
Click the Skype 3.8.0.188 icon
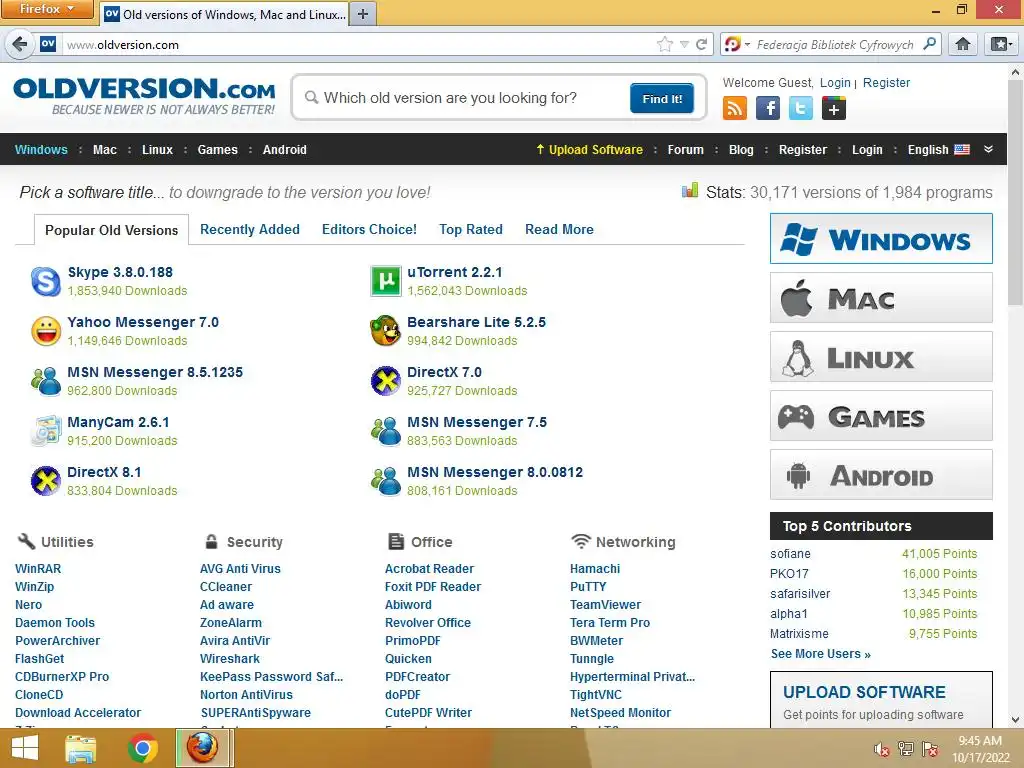(x=46, y=281)
